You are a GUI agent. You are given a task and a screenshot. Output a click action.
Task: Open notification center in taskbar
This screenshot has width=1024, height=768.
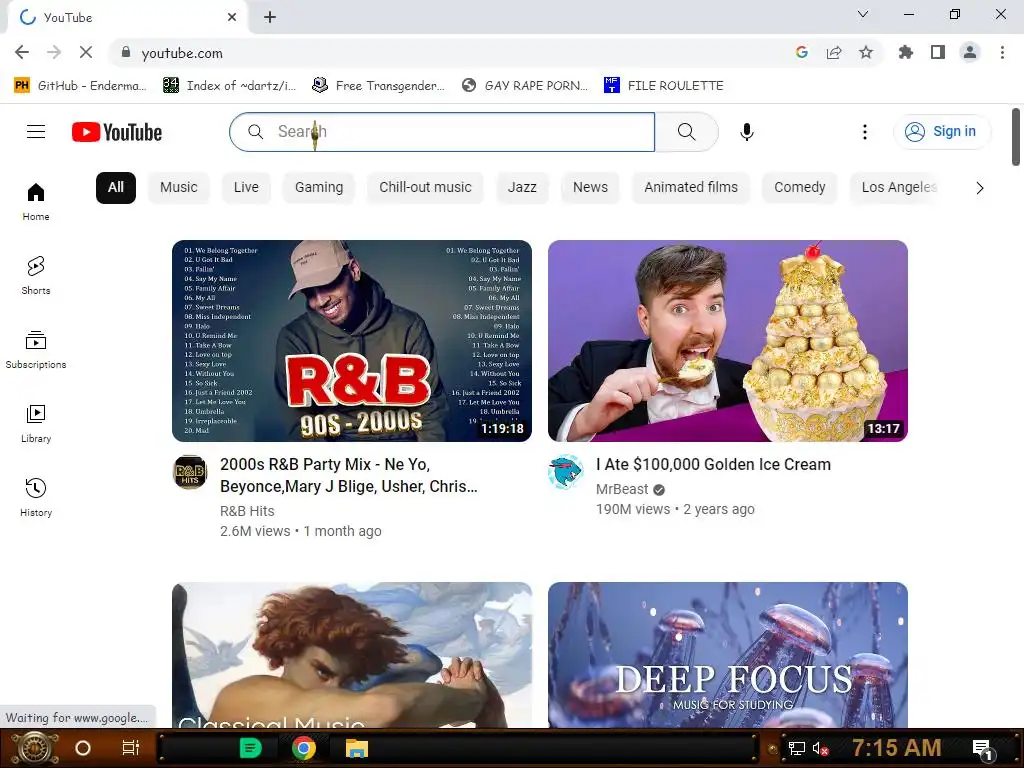(x=983, y=749)
